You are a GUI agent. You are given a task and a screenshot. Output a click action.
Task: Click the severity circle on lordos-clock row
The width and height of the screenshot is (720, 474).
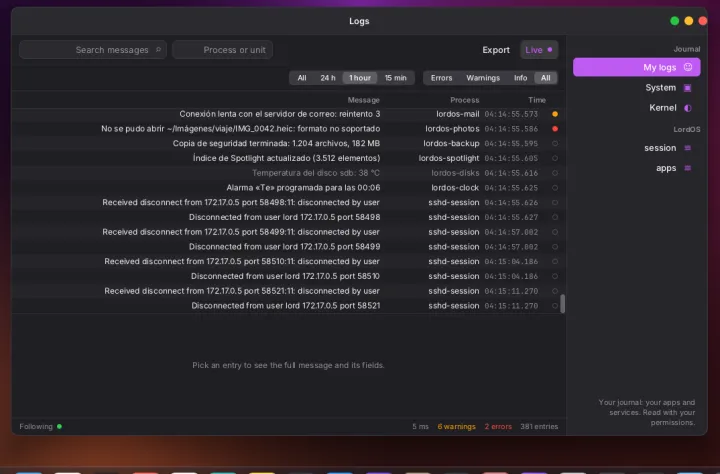point(555,188)
